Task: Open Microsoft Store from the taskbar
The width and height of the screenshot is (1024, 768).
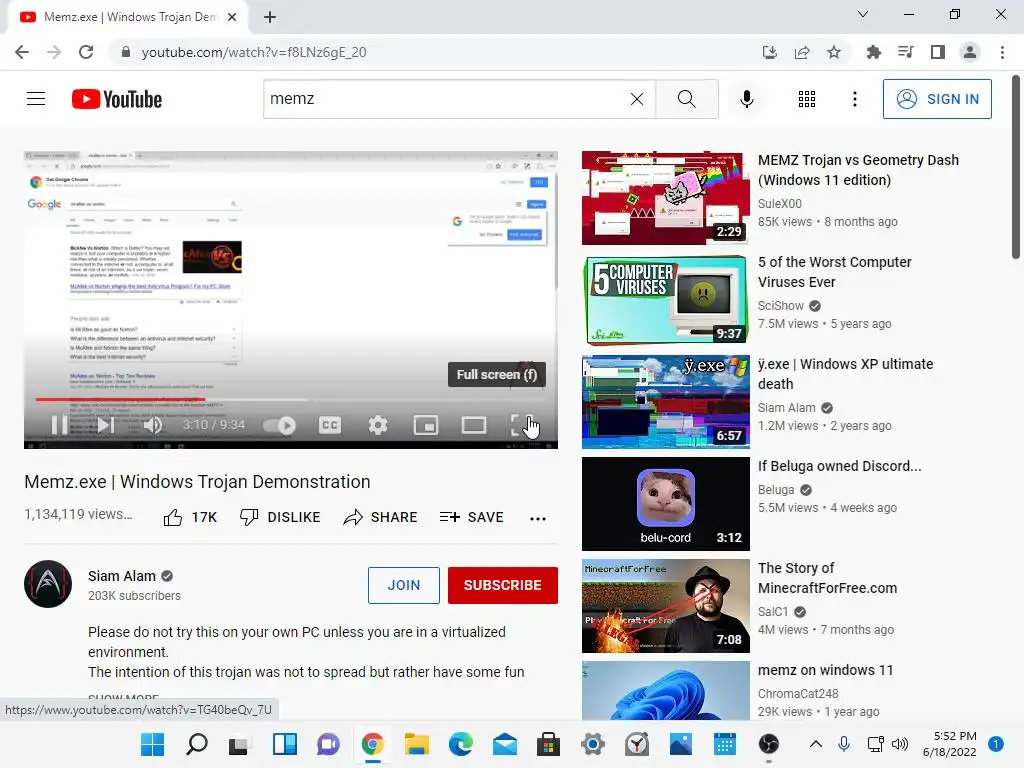Action: 549,744
